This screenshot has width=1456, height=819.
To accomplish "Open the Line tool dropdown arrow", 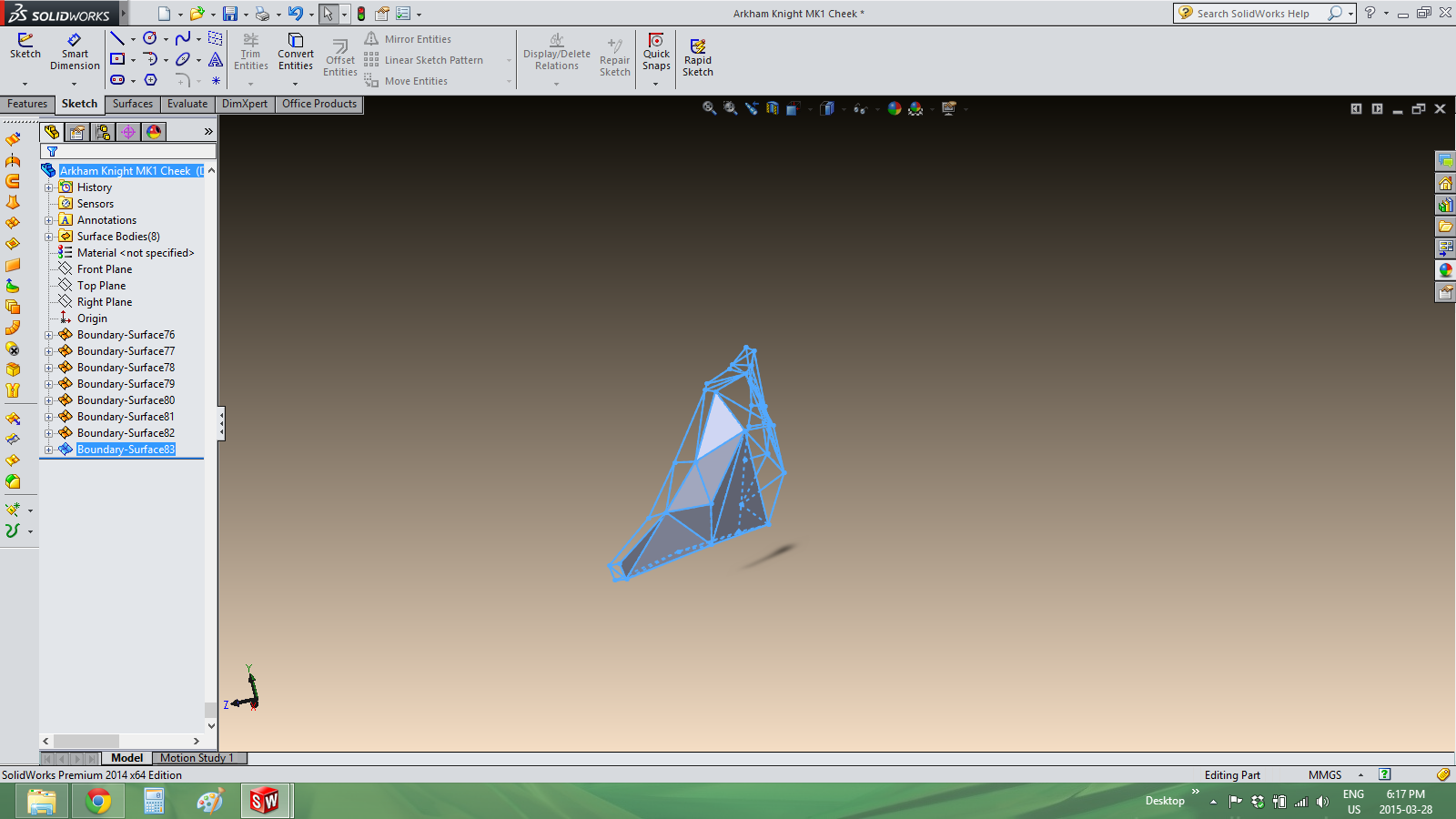I will [x=133, y=39].
